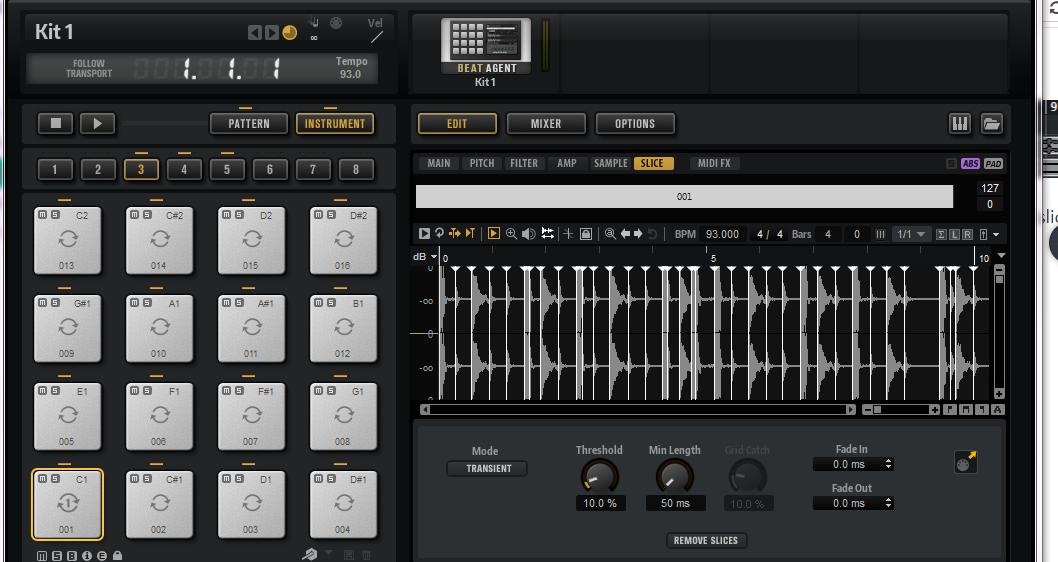Toggle mute on pad C1
The image size is (1058, 562).
click(x=43, y=478)
